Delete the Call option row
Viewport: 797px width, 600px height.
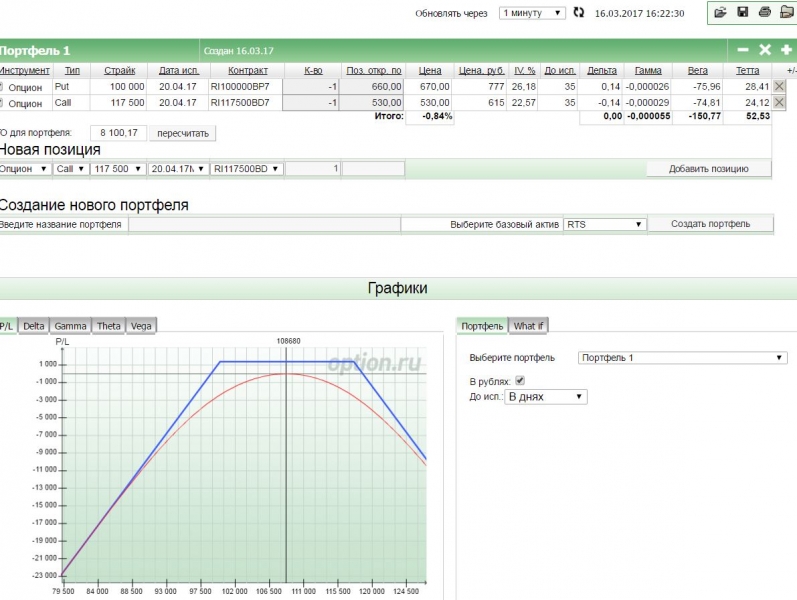(779, 103)
